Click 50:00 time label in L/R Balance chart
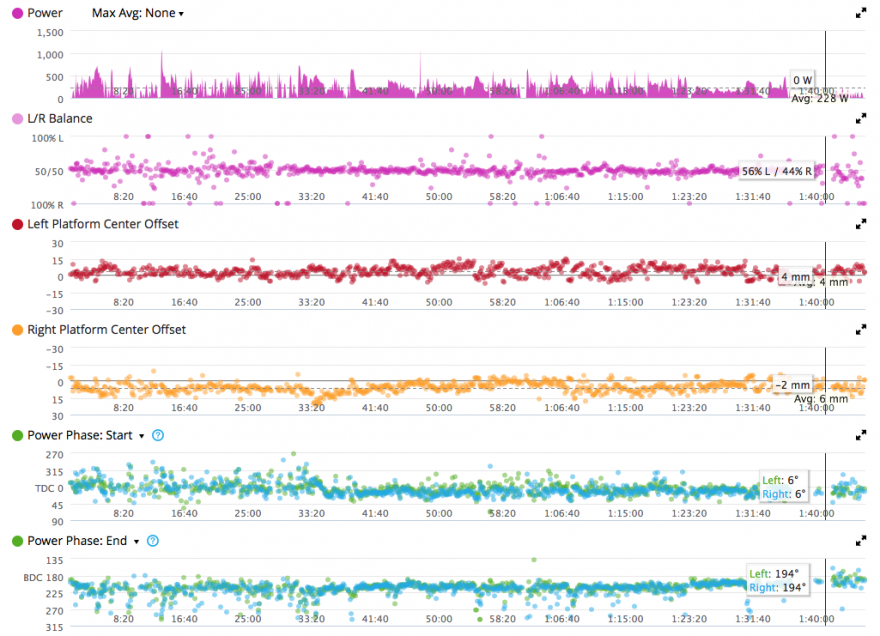Image resolution: width=880 pixels, height=636 pixels. coord(438,196)
